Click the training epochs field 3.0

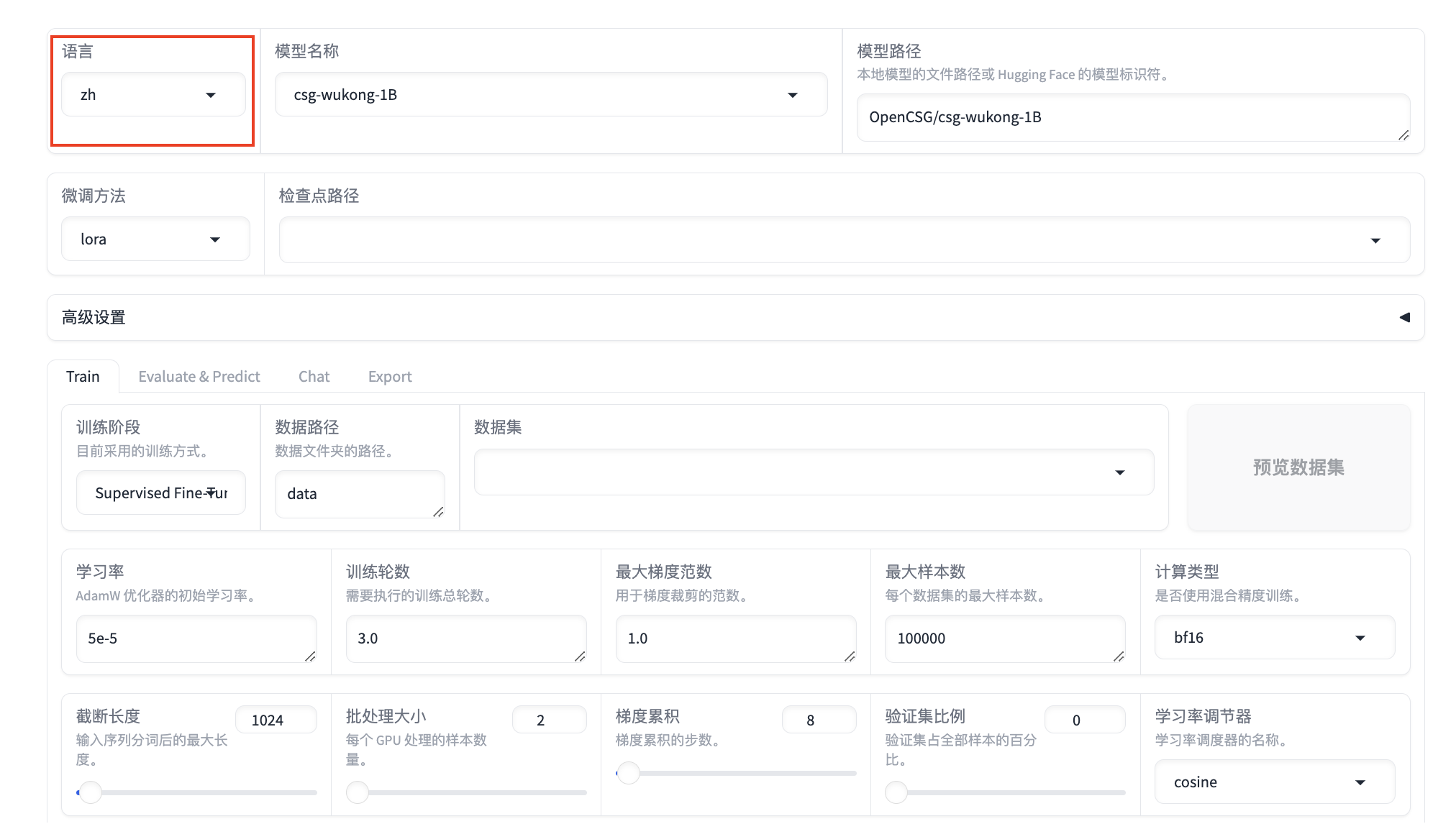(465, 638)
